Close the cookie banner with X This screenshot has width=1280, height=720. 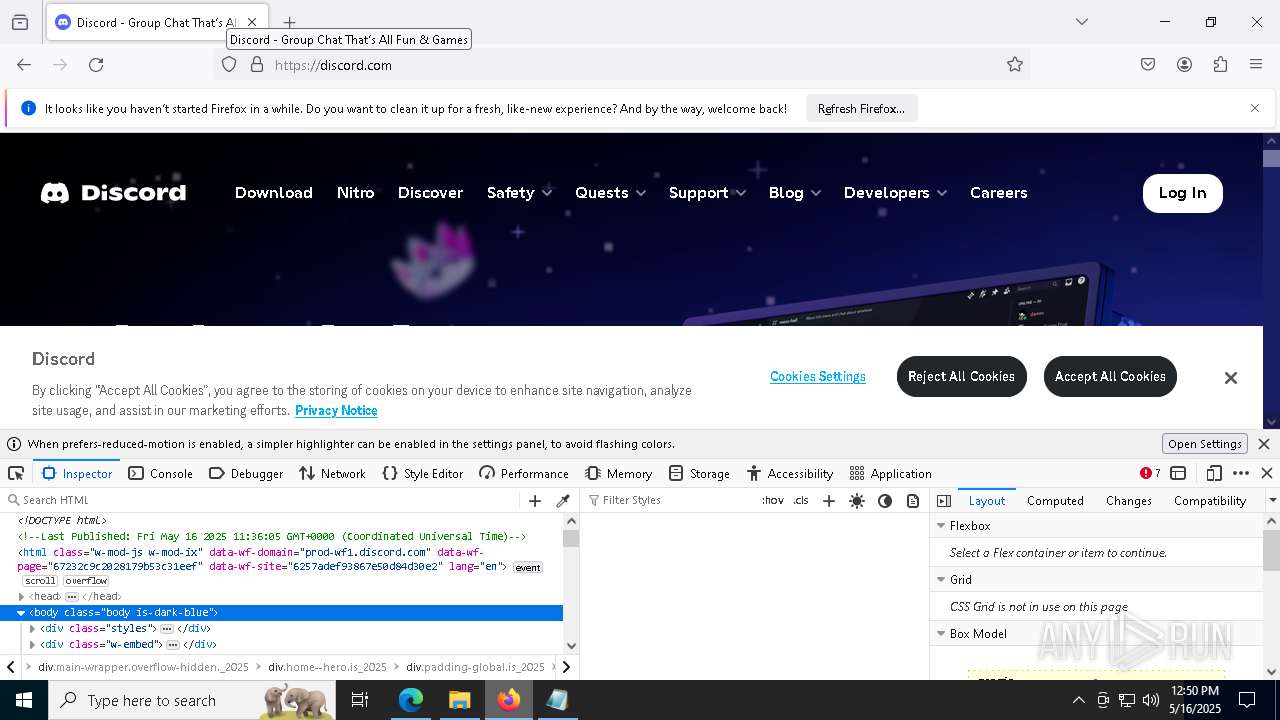pyautogui.click(x=1231, y=378)
